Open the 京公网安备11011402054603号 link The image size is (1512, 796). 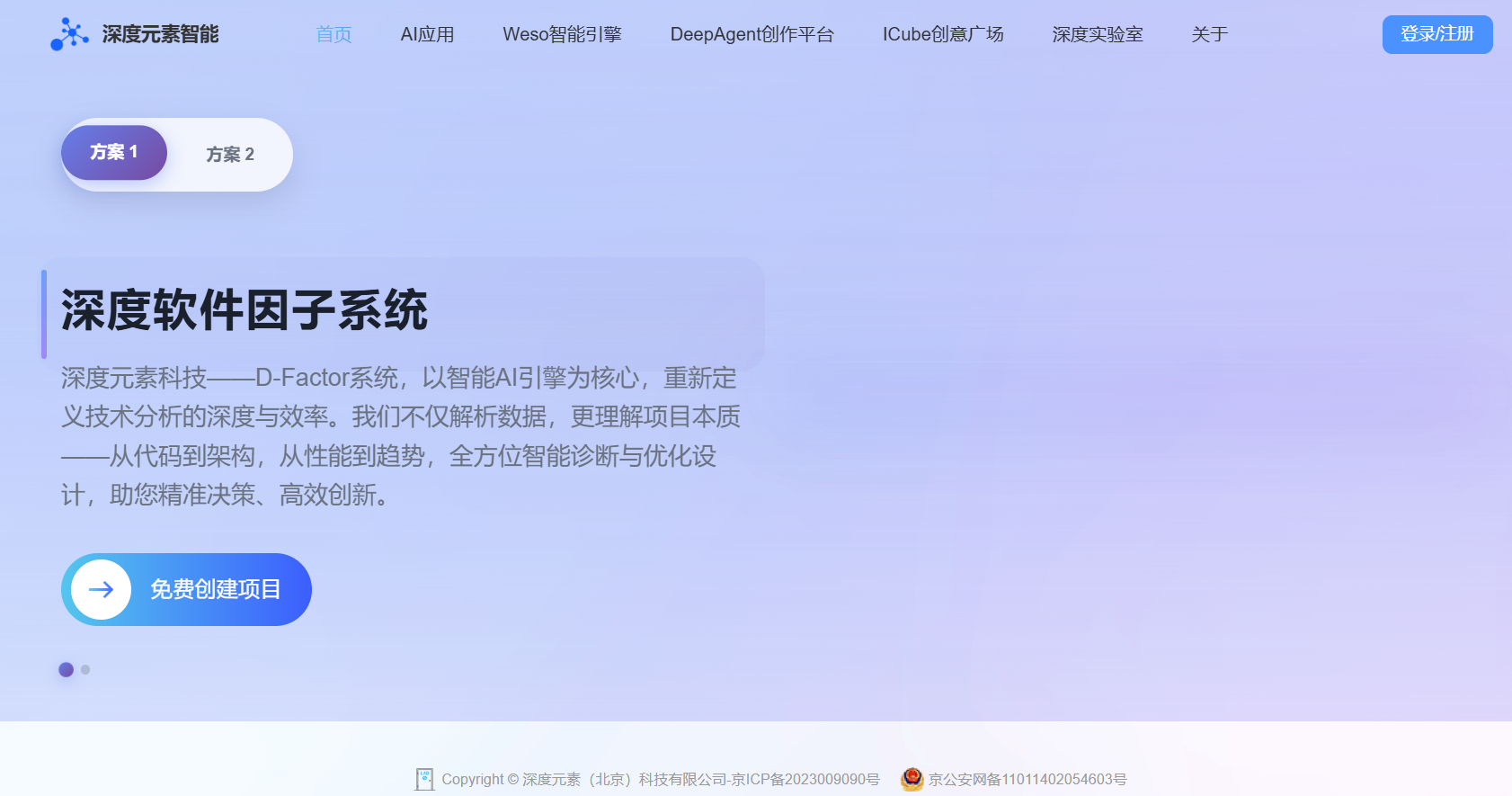[x=1027, y=779]
